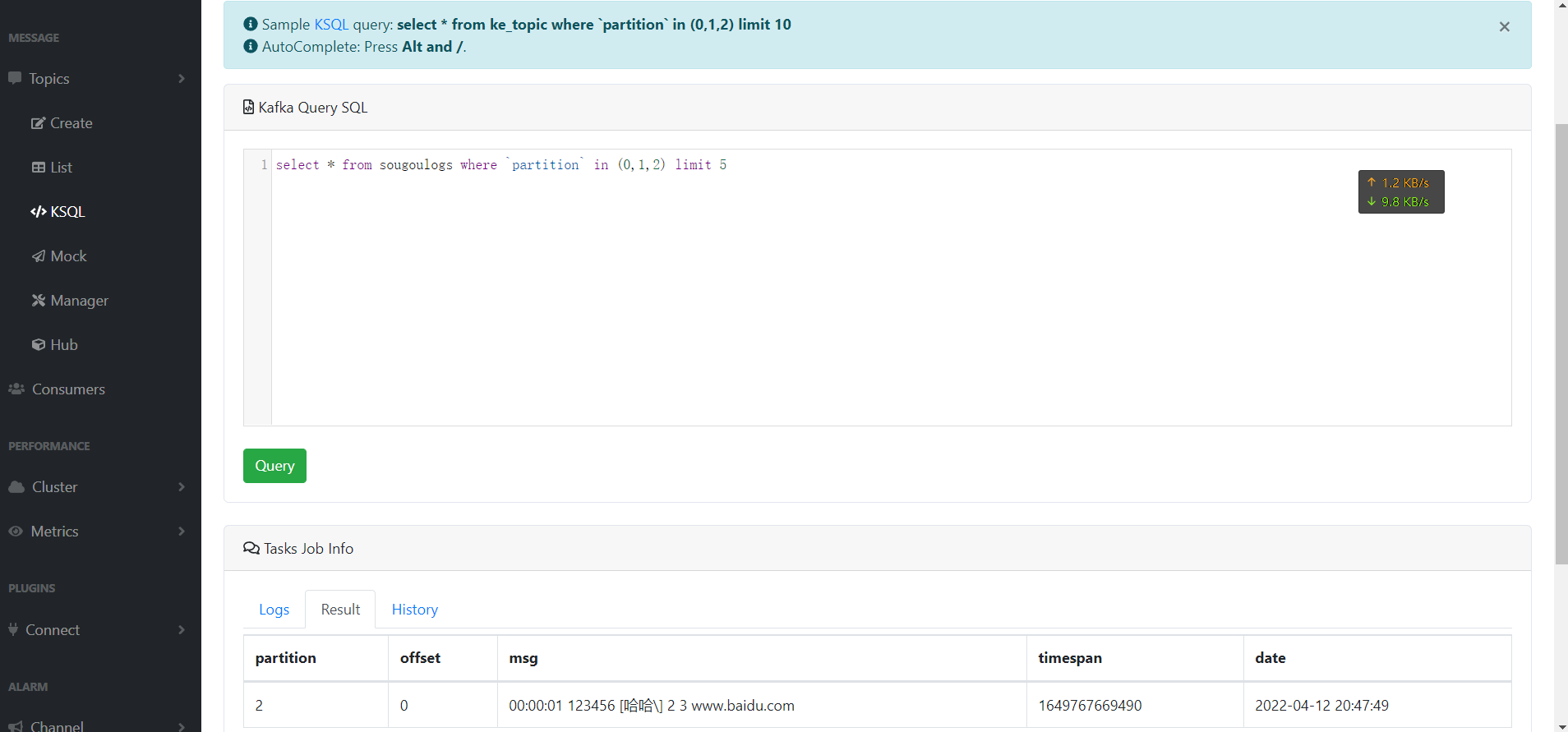Switch to the History tab
Image resolution: width=1568 pixels, height=732 pixels.
click(415, 610)
